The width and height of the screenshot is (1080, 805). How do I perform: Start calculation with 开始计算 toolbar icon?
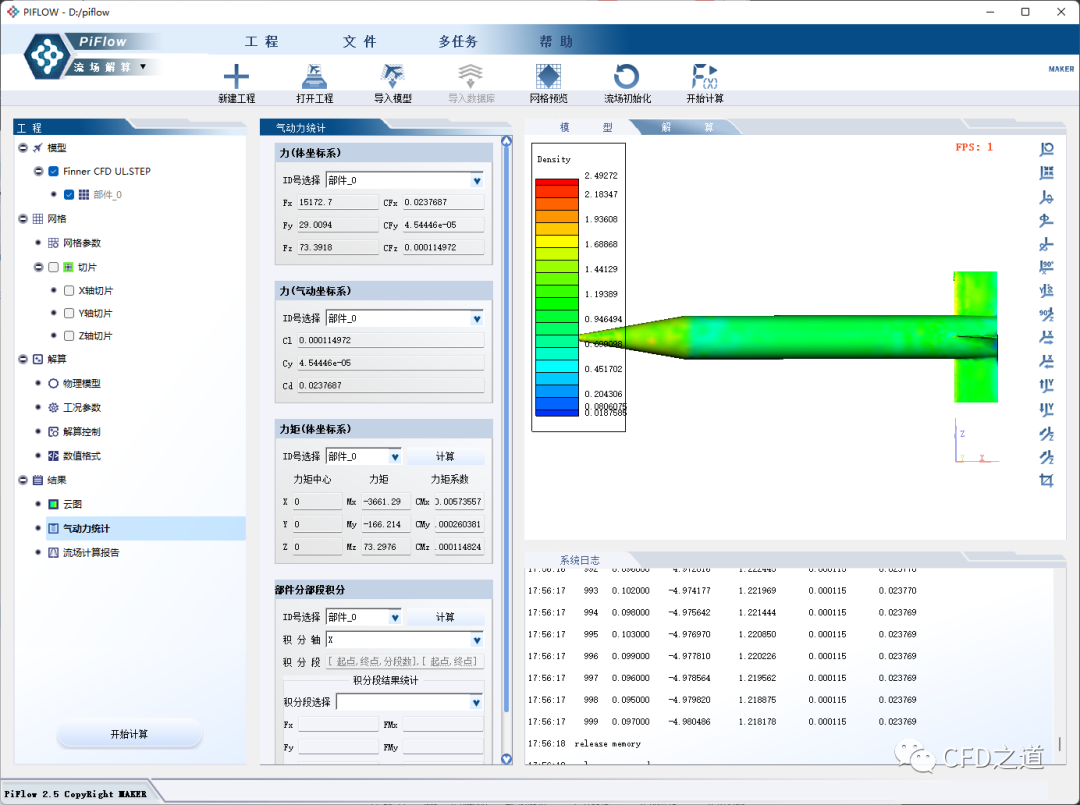tap(704, 77)
